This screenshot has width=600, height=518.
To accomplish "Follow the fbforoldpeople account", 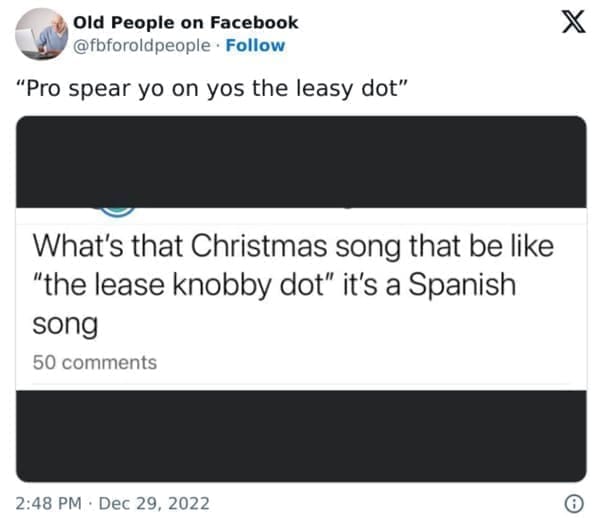I will point(255,45).
